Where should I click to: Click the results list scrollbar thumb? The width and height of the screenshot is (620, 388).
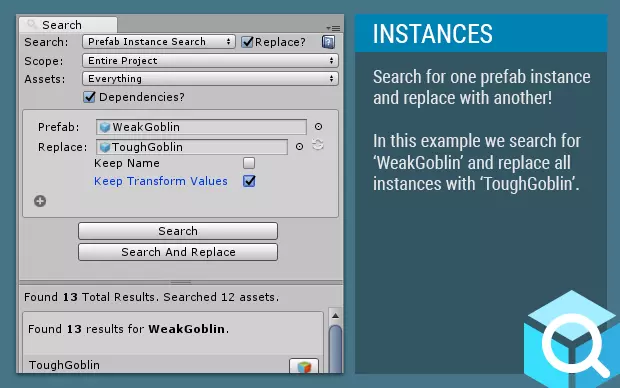click(335, 349)
